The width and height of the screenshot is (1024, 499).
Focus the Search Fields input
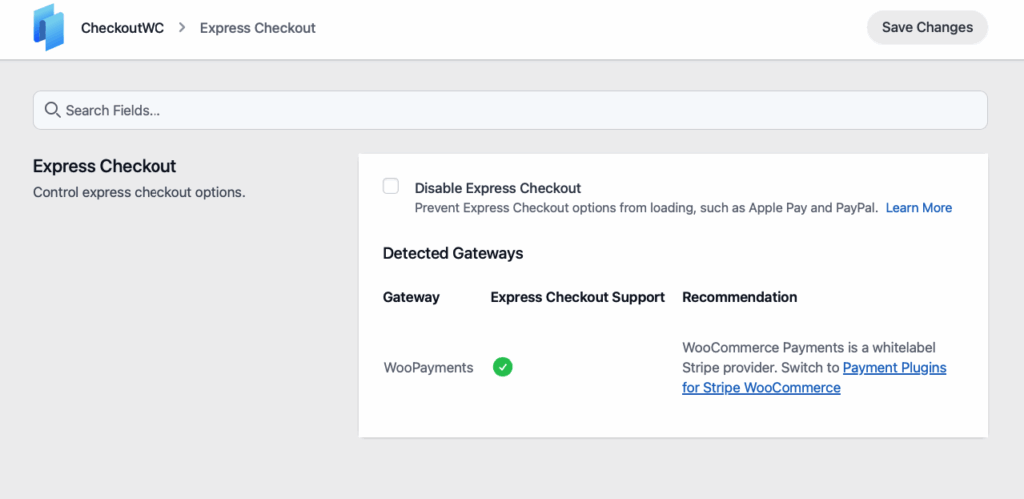[x=510, y=110]
